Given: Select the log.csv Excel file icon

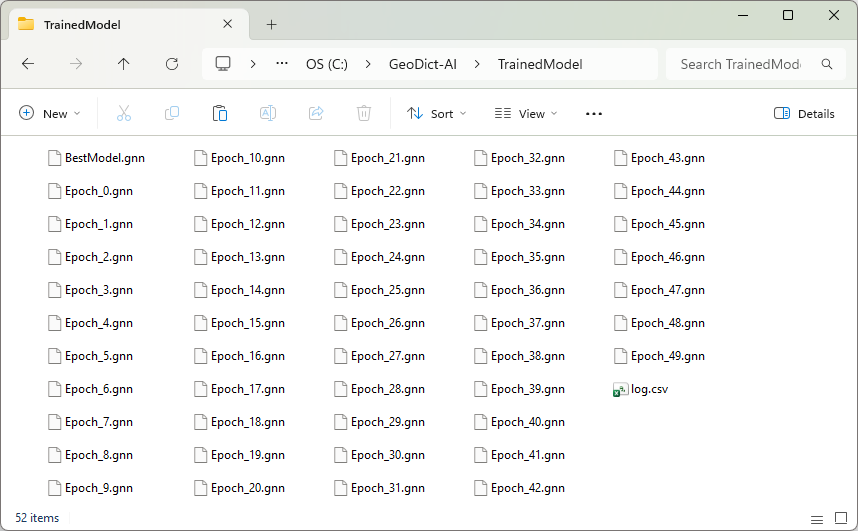Looking at the screenshot, I should click(620, 389).
